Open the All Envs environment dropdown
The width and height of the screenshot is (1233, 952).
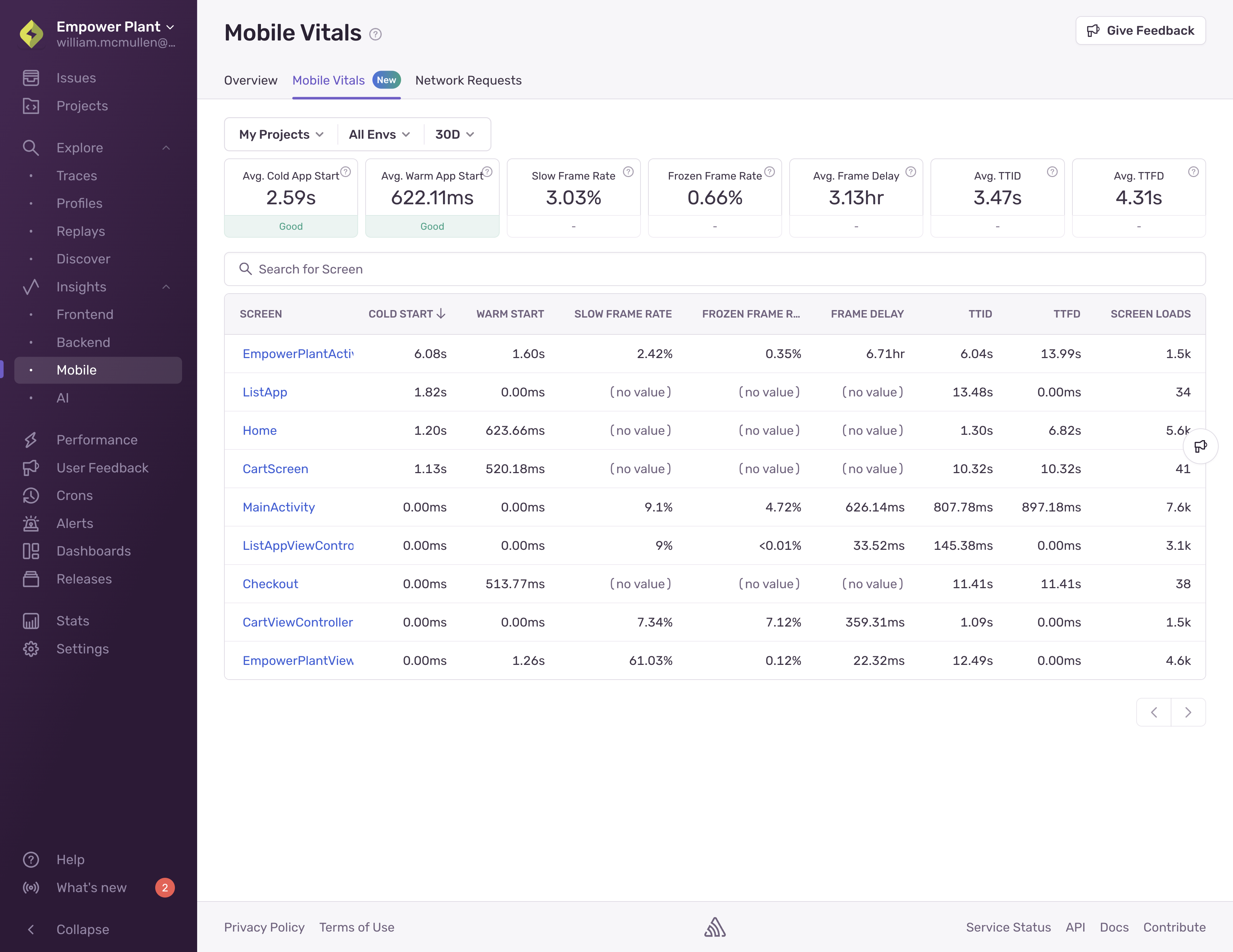click(x=379, y=134)
